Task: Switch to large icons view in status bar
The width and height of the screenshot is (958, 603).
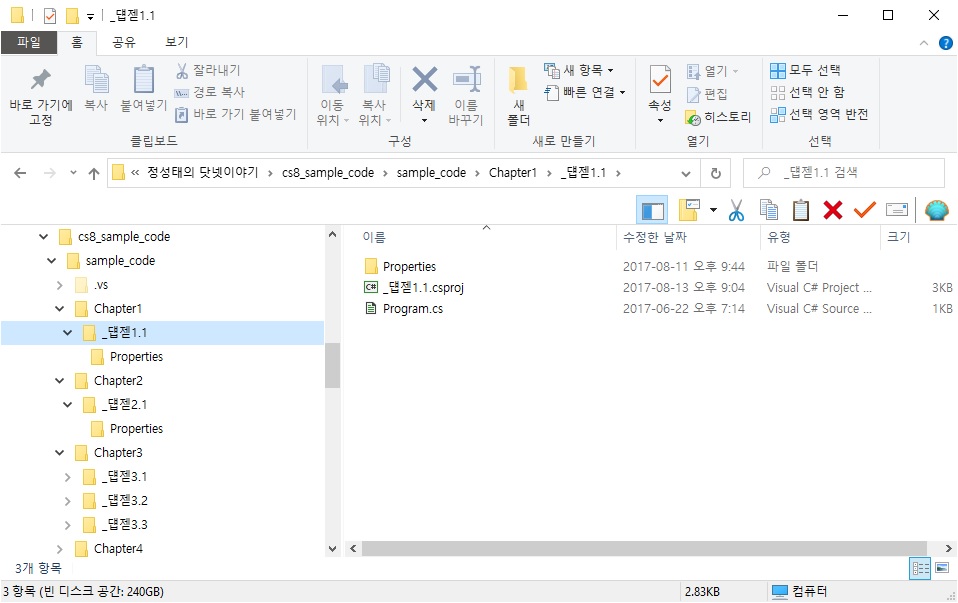Action: click(941, 568)
